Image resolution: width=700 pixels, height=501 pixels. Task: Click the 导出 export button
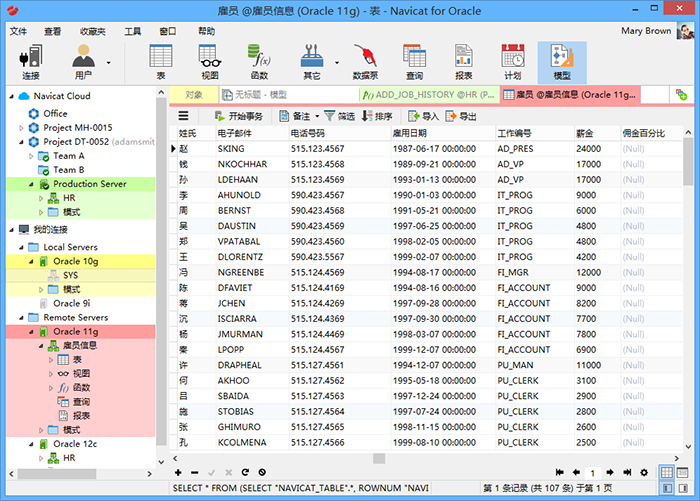[461, 116]
